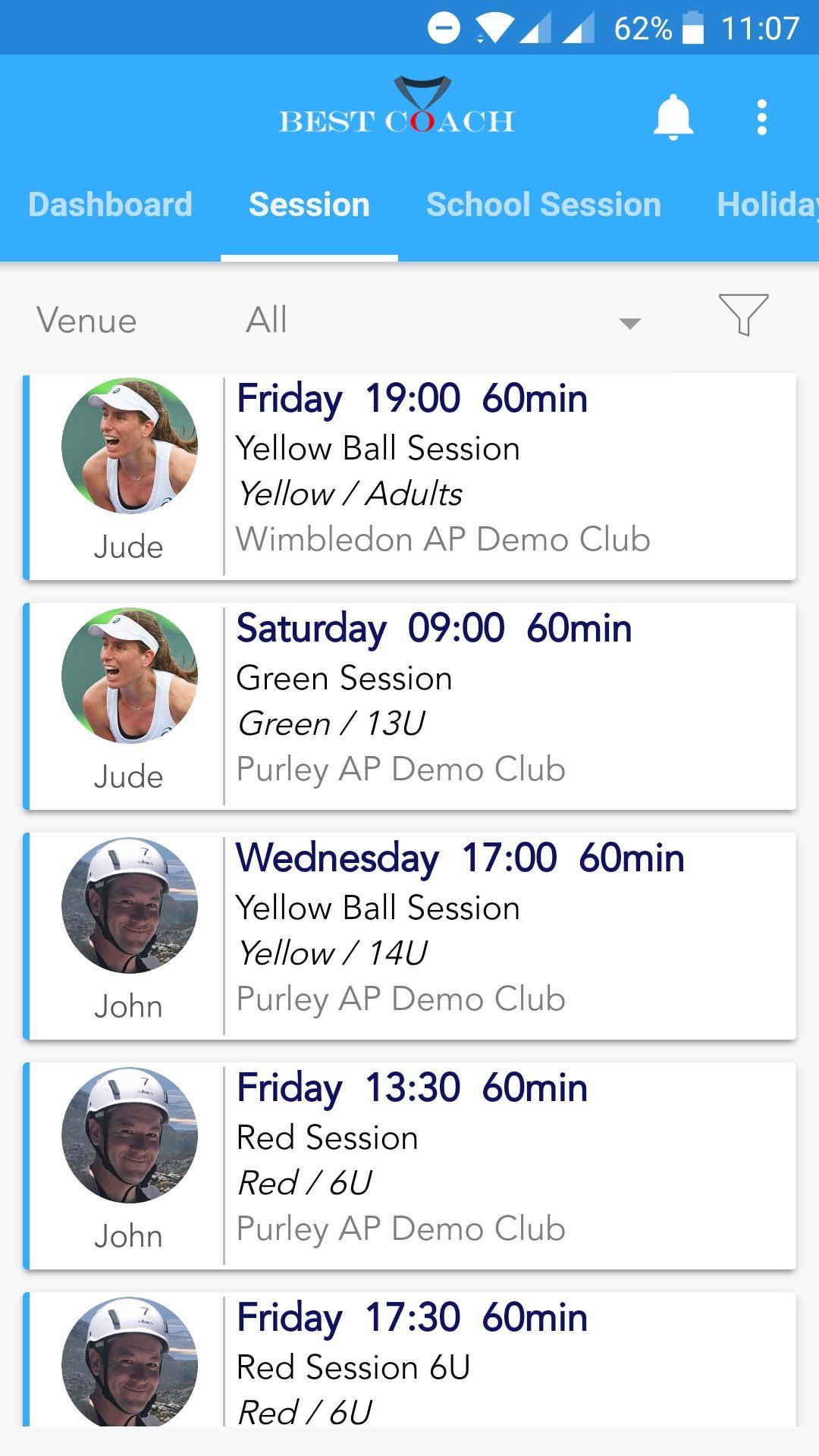
Task: Tap the Best Coach logo
Action: (x=397, y=107)
